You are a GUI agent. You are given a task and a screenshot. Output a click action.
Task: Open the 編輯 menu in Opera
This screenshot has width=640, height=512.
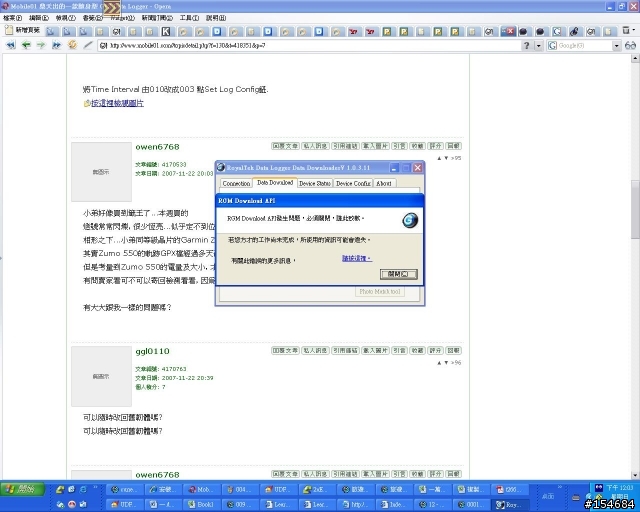38,18
